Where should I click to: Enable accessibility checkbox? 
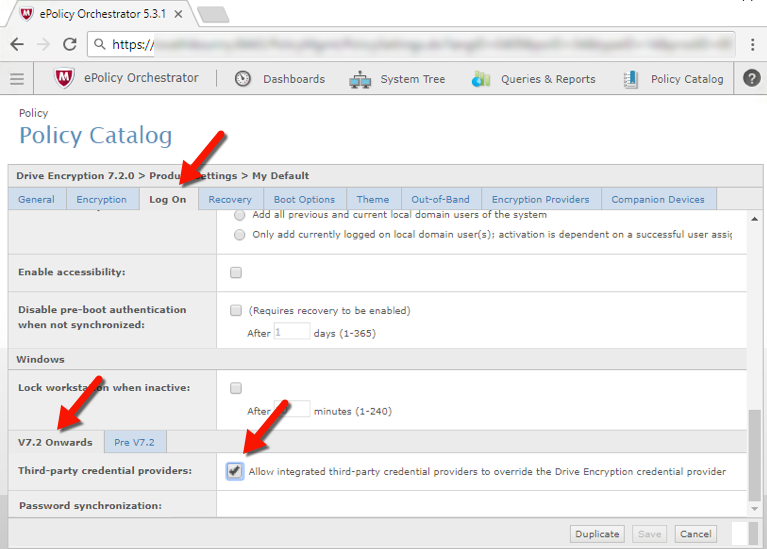click(x=236, y=273)
